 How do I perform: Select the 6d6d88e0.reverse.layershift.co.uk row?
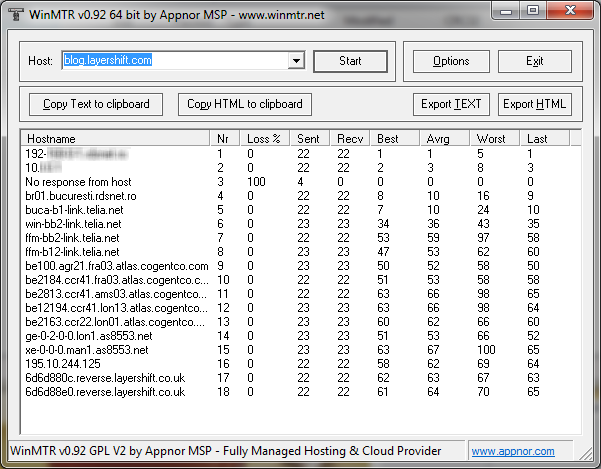click(301, 392)
